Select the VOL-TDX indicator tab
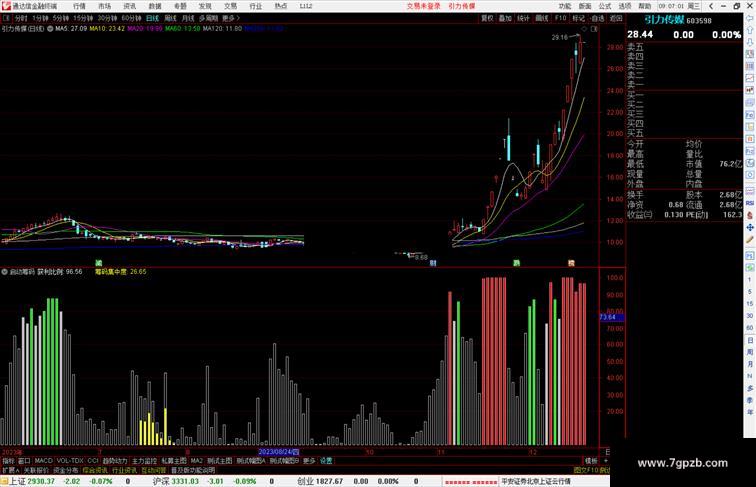This screenshot has width=756, height=487. point(70,461)
